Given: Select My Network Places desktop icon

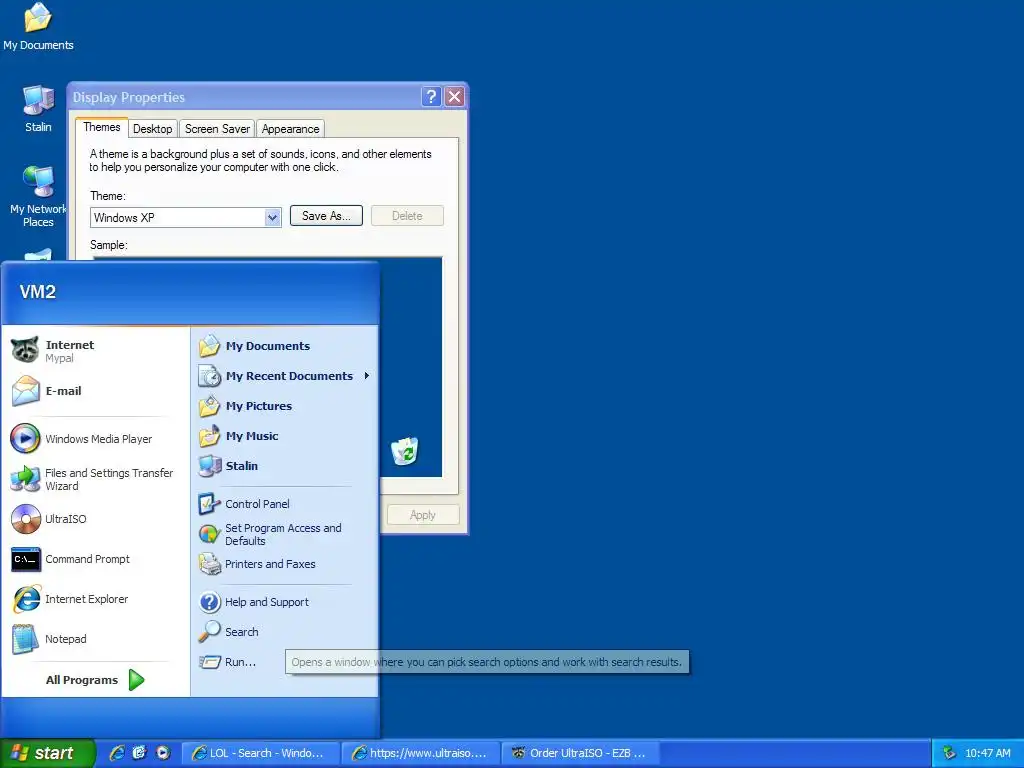Looking at the screenshot, I should [x=38, y=197].
